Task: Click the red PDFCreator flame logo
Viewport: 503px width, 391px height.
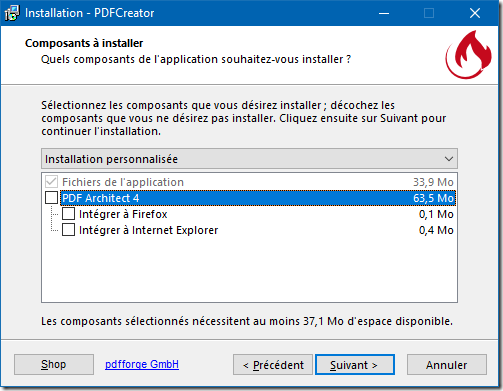Action: (x=469, y=55)
